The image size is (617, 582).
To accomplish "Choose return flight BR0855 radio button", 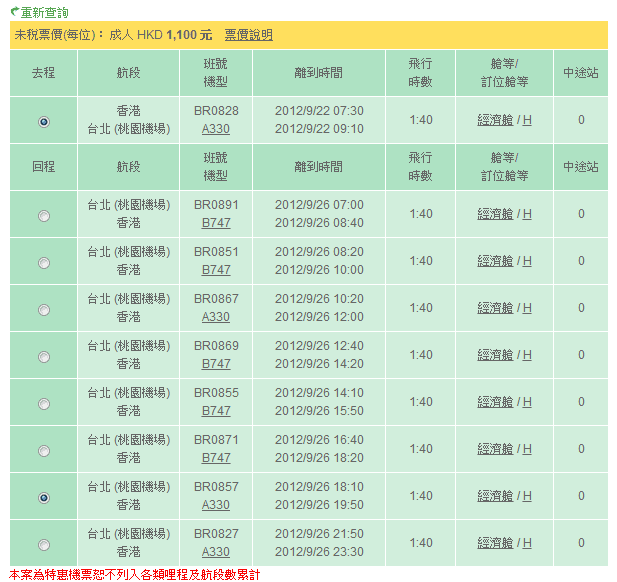I will coord(43,404).
